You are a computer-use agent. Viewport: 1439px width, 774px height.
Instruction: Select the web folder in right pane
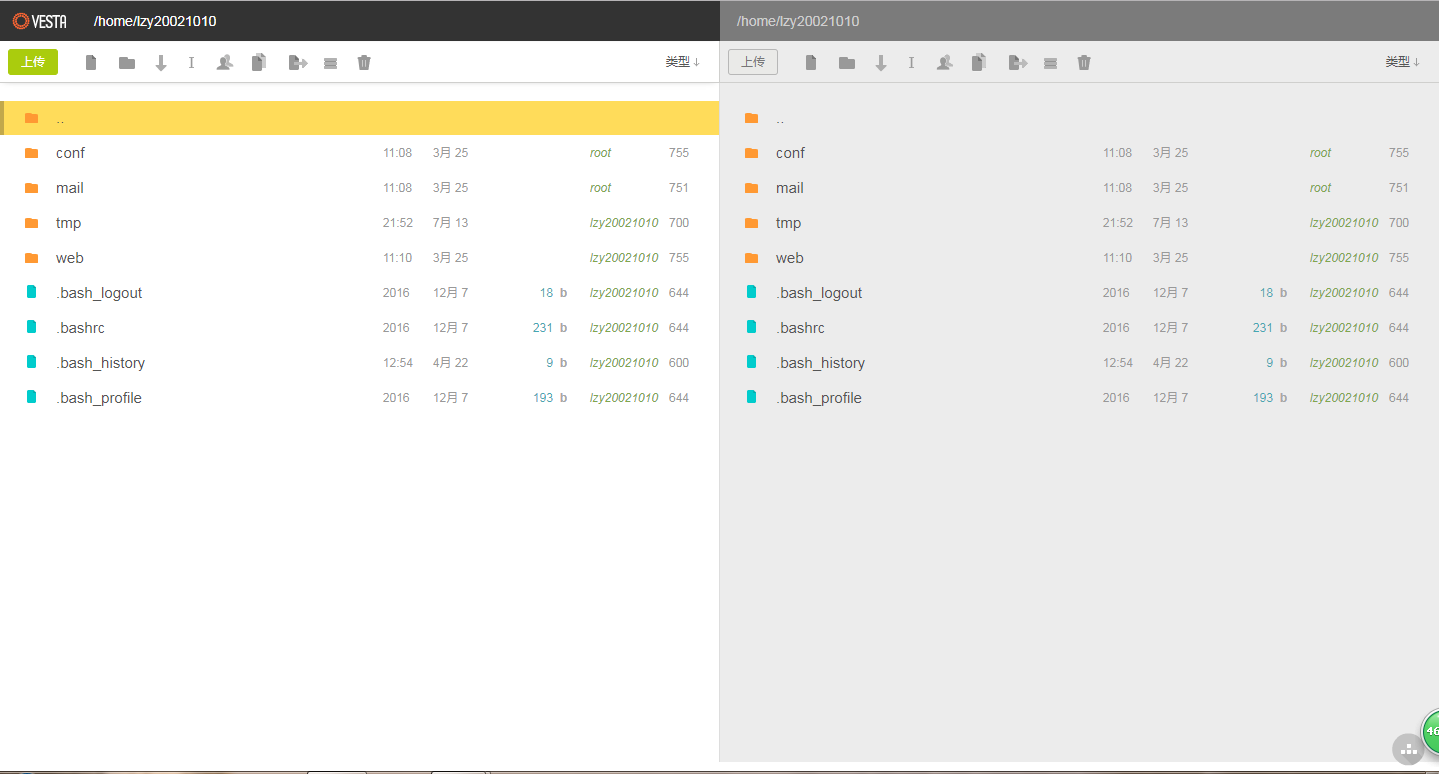[1080, 258]
